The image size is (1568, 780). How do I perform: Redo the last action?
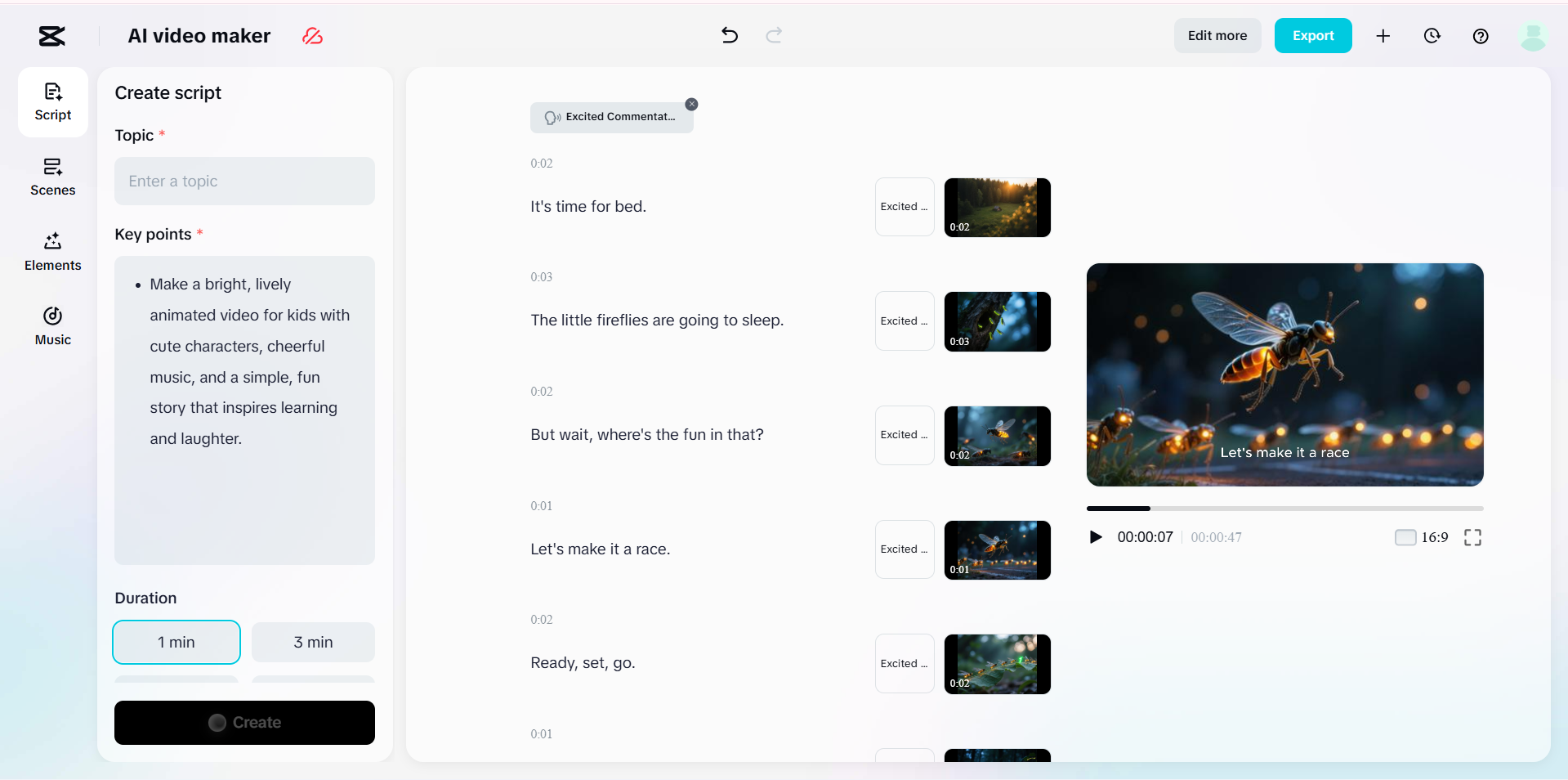point(774,35)
